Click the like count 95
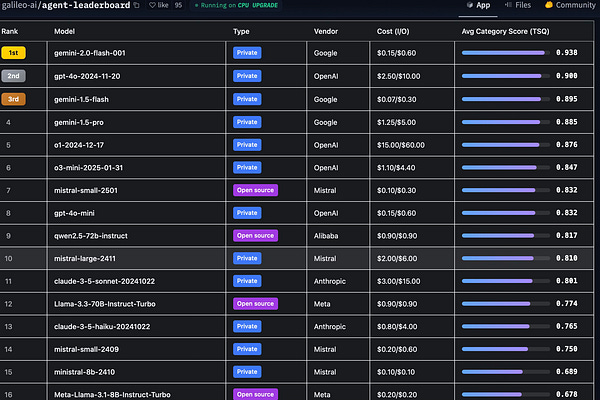600x400 pixels. click(x=178, y=5)
